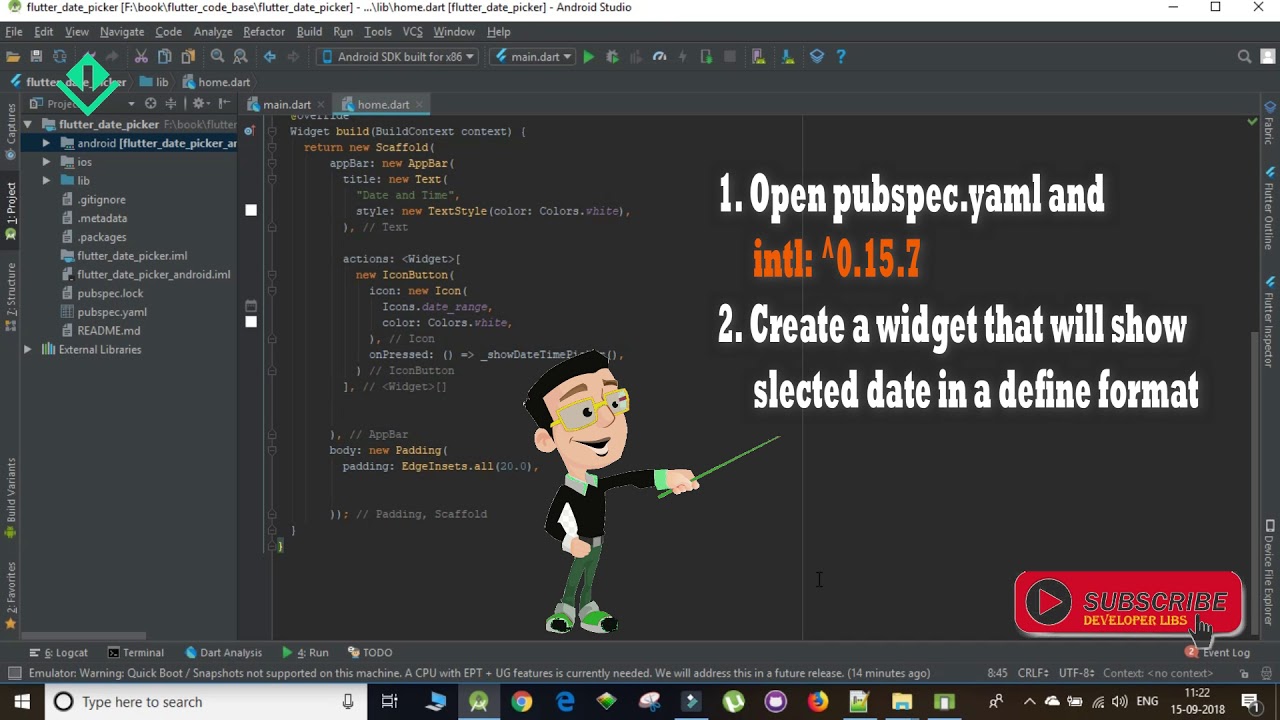Click the blue Help question icon

pos(841,57)
